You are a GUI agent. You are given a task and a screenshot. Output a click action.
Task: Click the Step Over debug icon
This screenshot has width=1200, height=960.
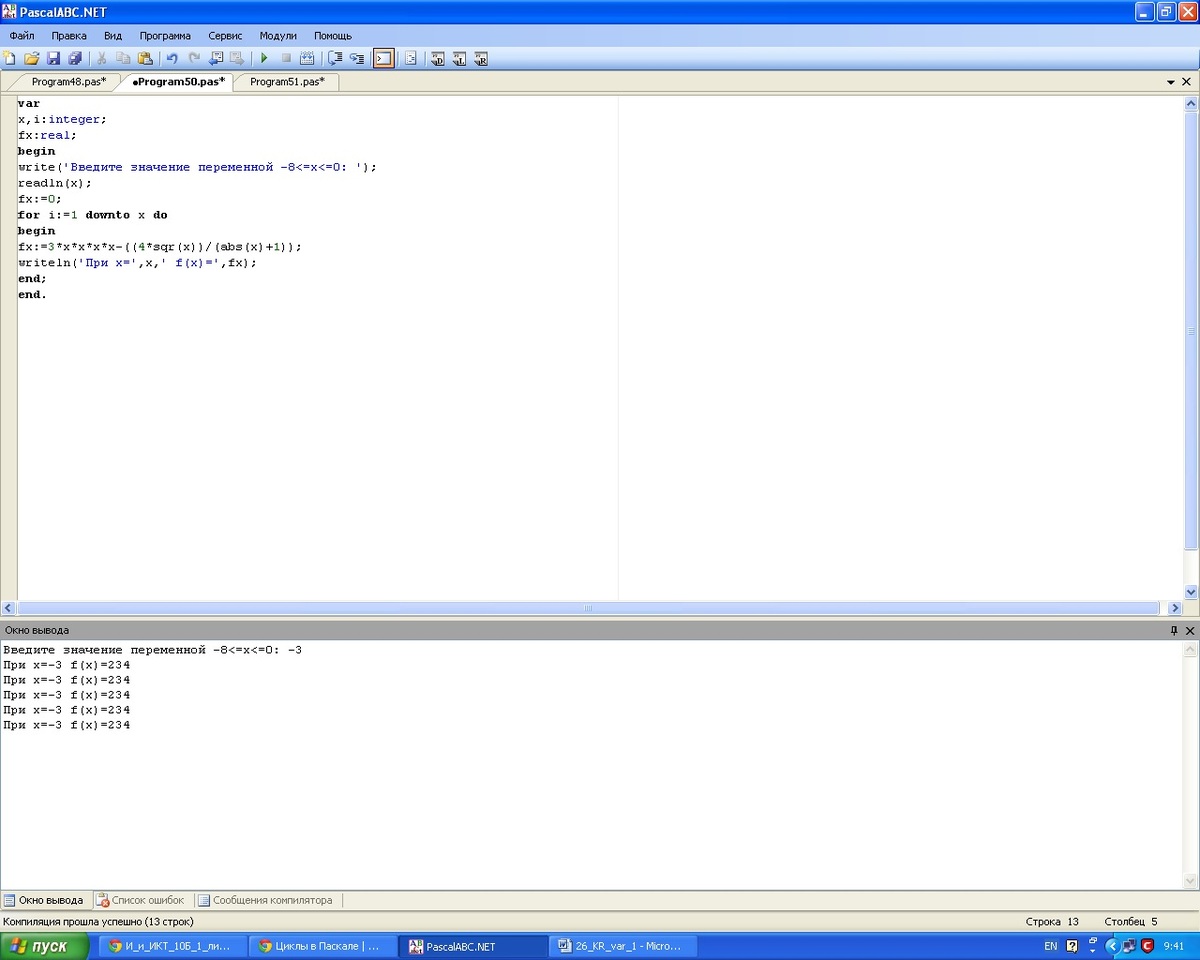click(335, 58)
